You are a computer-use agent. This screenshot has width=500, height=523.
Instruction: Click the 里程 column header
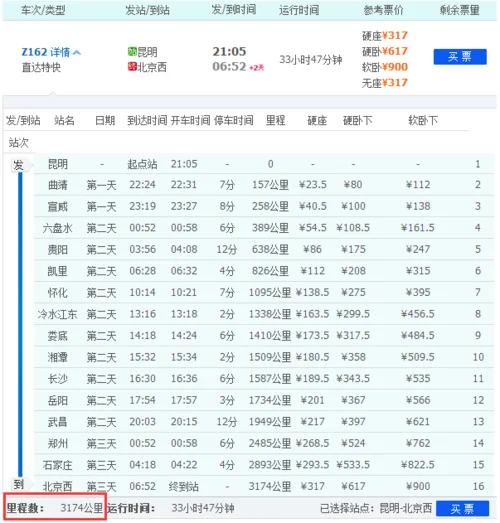pos(275,120)
